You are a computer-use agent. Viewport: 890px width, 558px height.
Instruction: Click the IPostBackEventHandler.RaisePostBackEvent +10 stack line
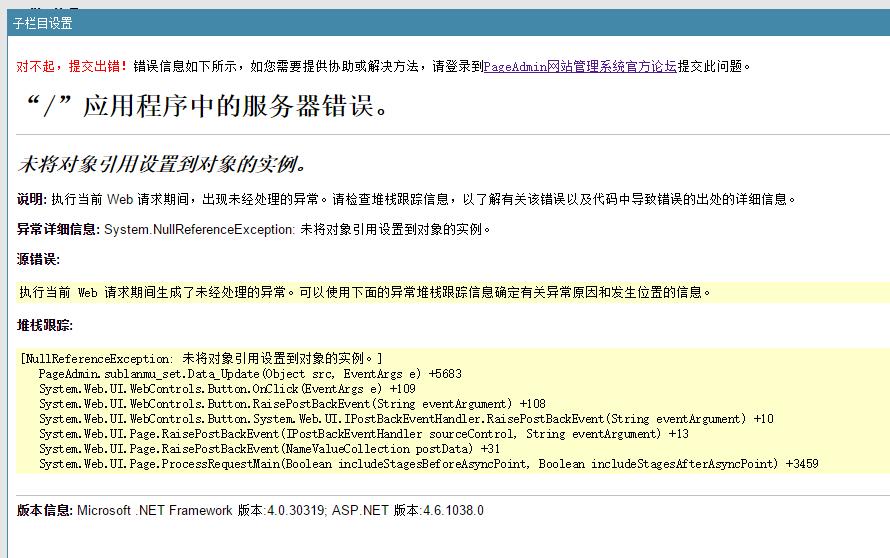click(405, 419)
